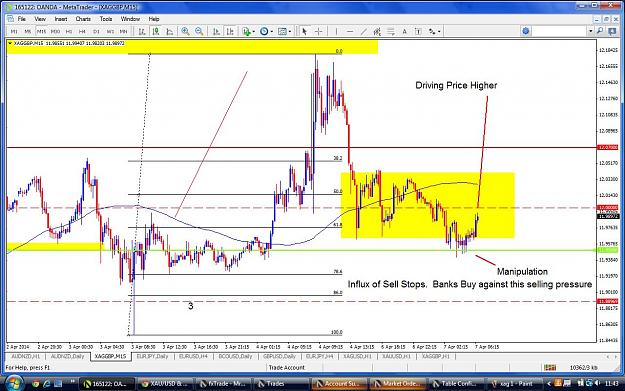Select the text label tool
Screen dimensions: 625x391
pos(418,31)
